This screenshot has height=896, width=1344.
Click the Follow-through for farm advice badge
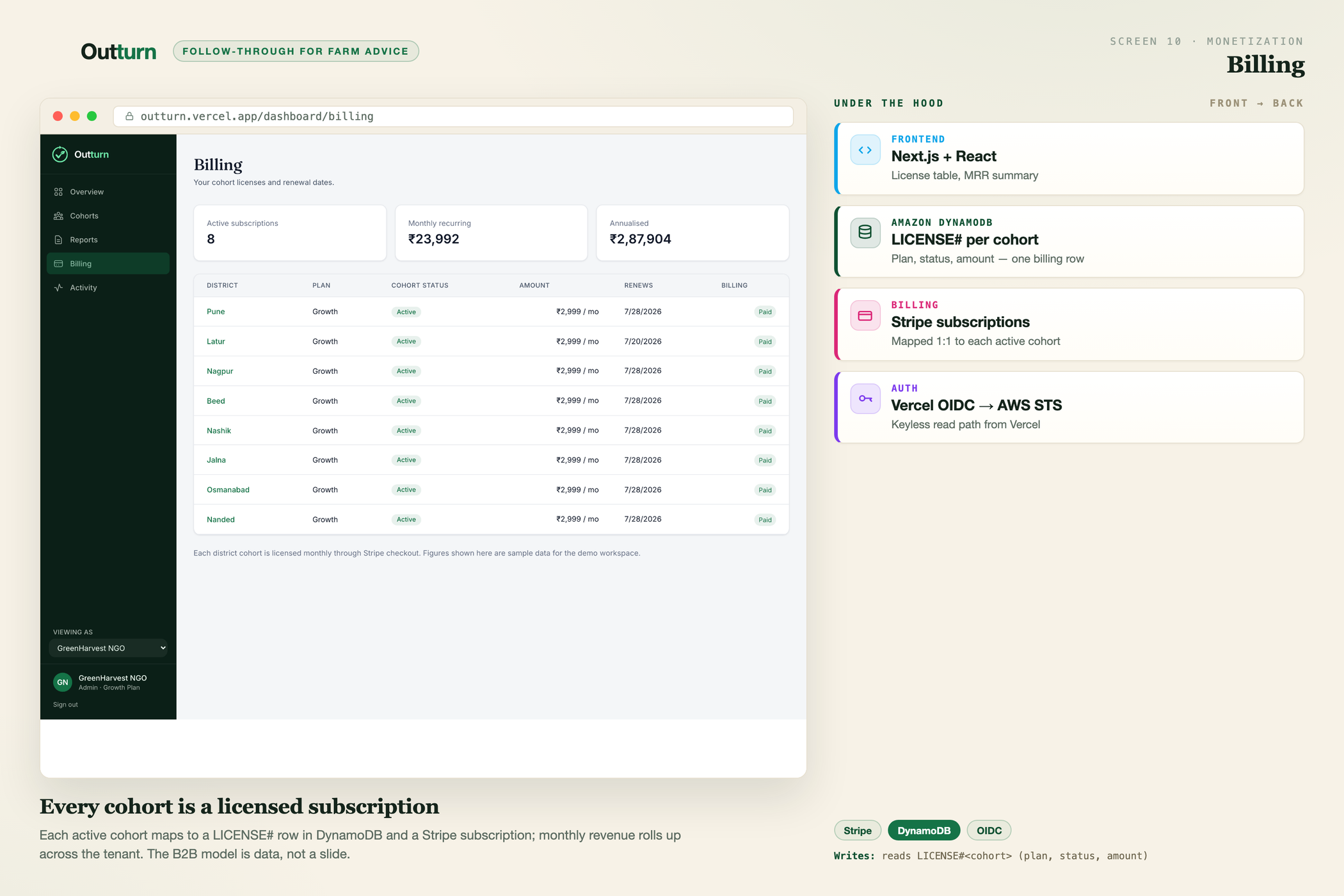pos(296,51)
